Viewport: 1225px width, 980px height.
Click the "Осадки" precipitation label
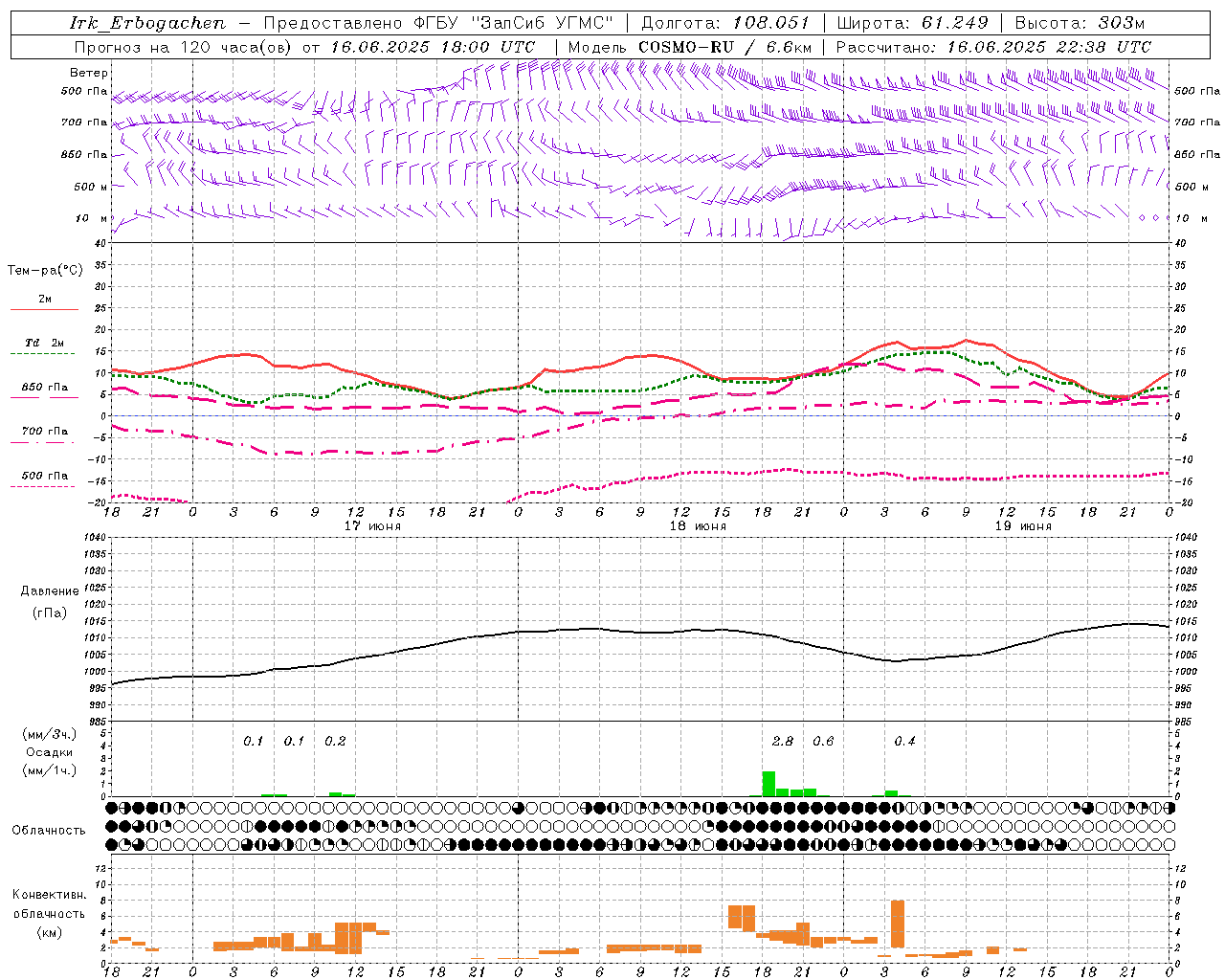point(50,753)
